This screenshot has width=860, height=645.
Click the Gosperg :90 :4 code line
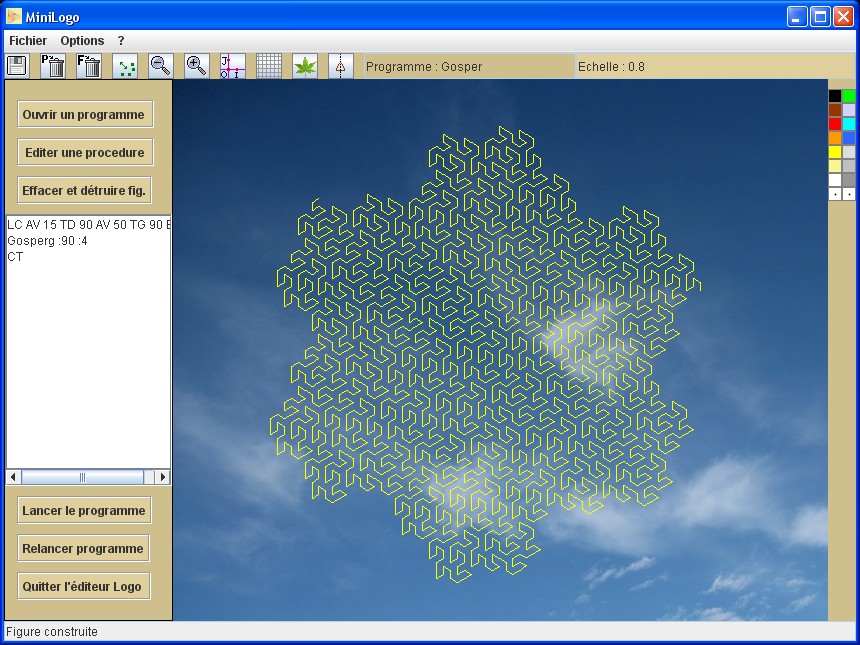[x=47, y=241]
